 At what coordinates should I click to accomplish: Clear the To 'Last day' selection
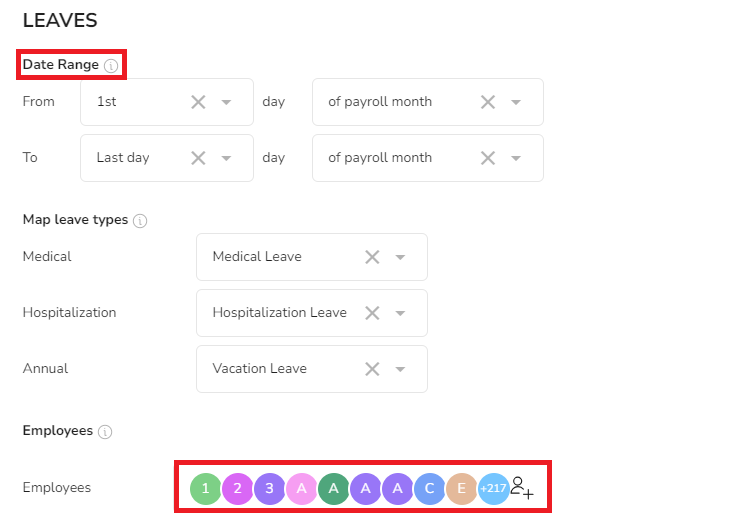coord(198,158)
